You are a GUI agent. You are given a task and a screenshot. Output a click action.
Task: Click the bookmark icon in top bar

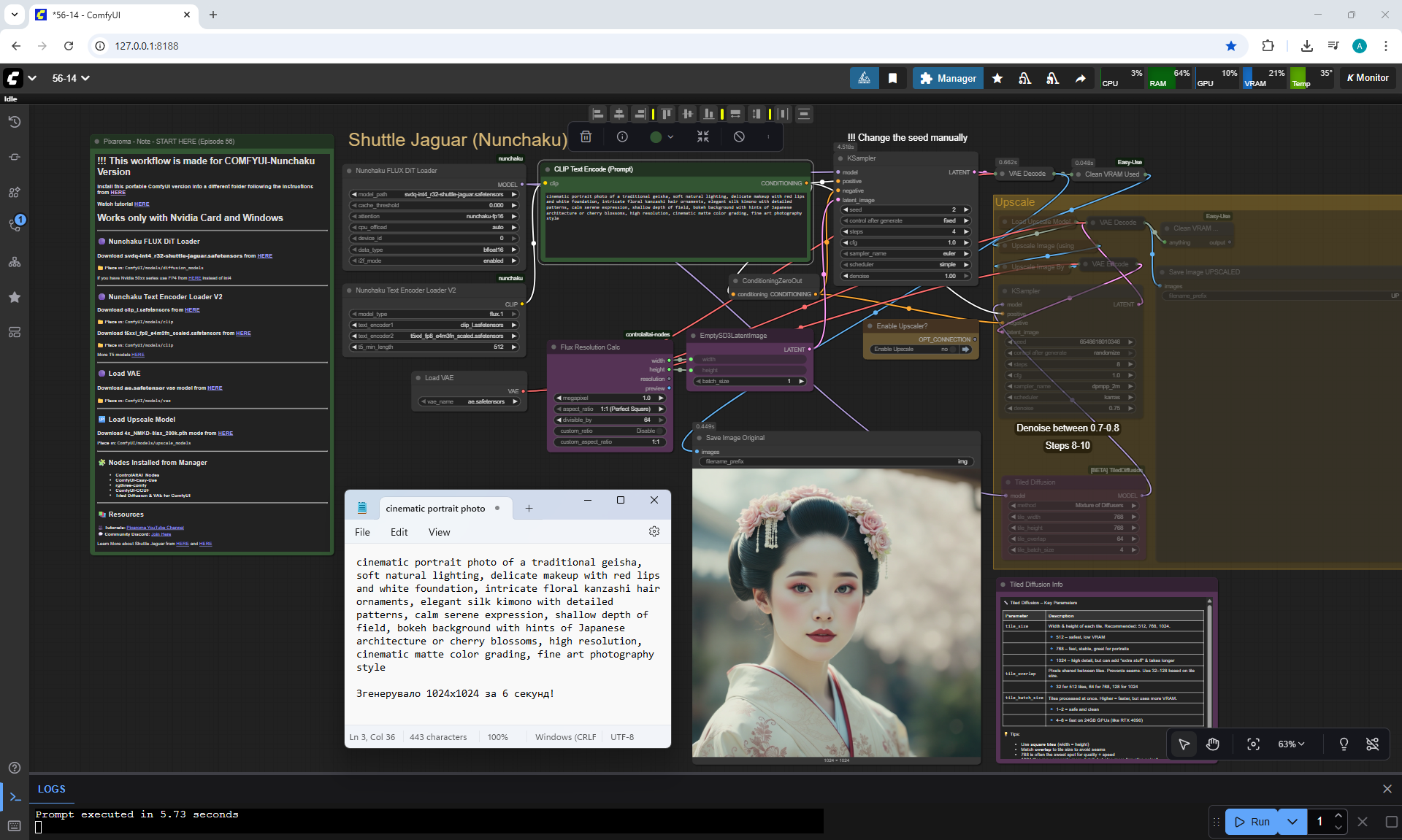point(892,78)
